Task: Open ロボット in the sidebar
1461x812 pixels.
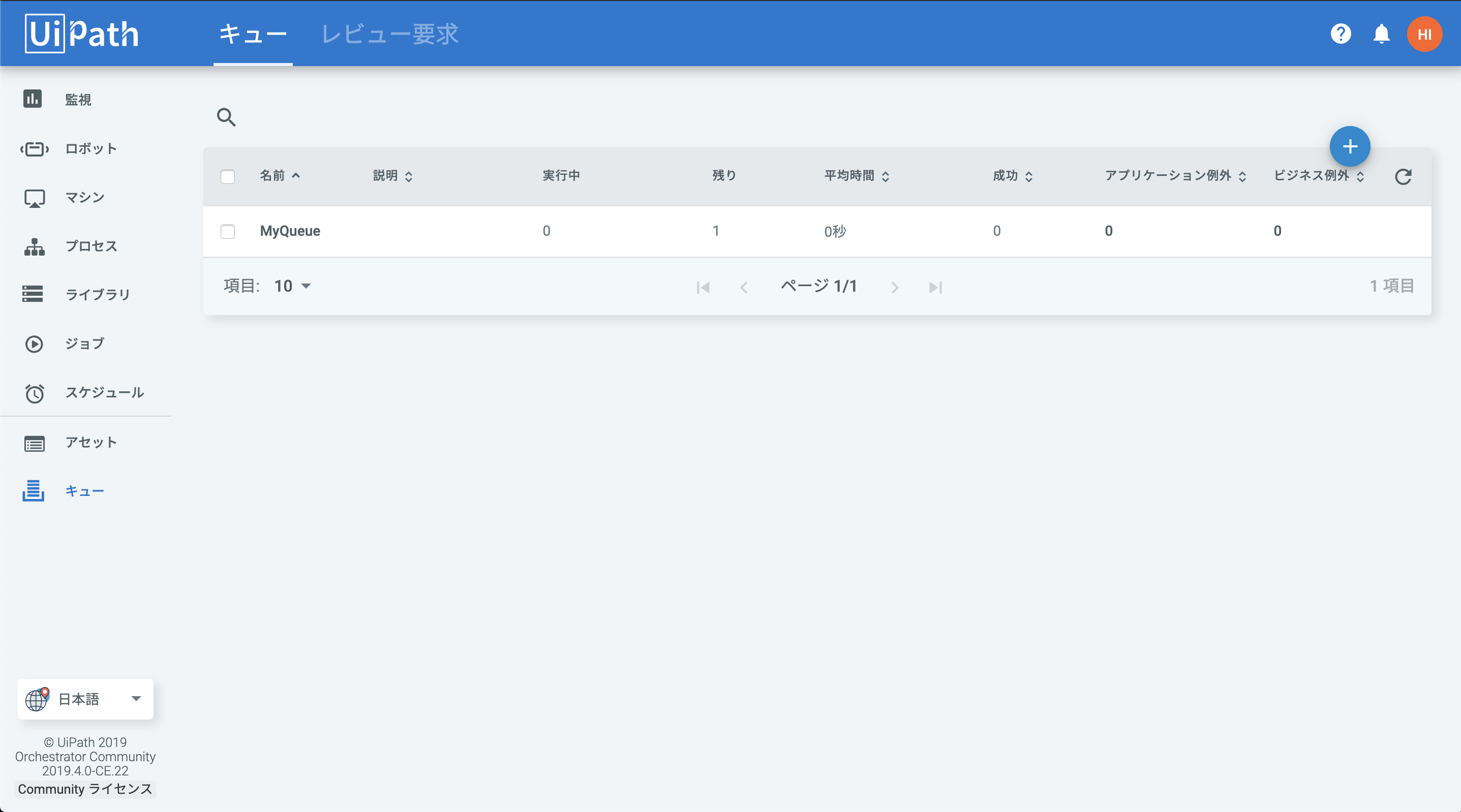Action: pos(91,148)
